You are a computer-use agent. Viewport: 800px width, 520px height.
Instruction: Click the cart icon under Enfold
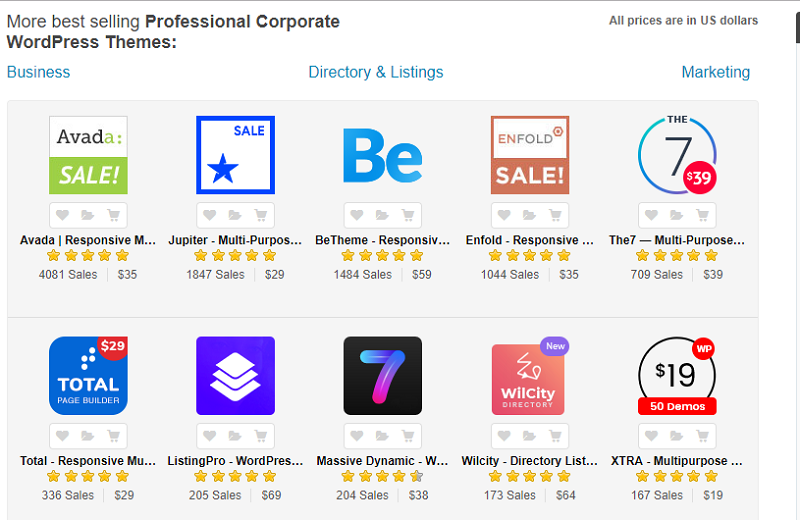coord(555,215)
